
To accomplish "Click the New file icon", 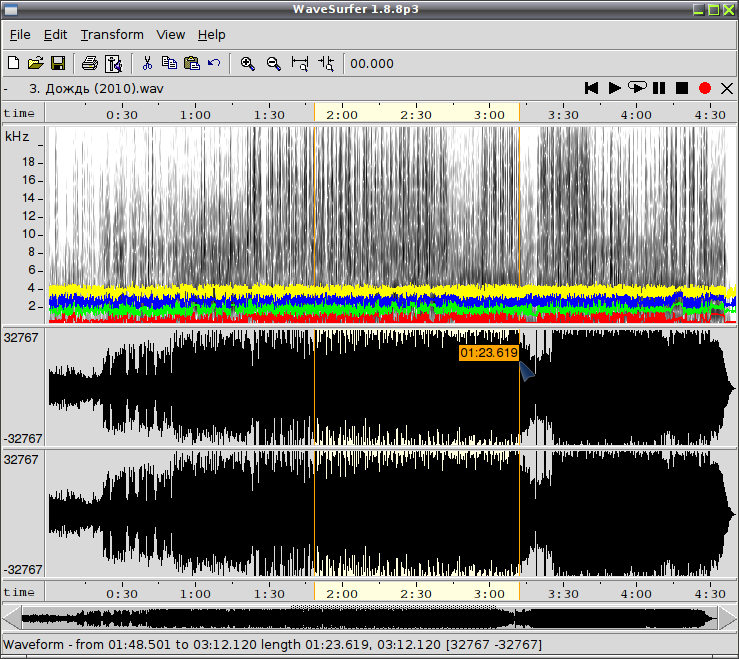I will (13, 63).
